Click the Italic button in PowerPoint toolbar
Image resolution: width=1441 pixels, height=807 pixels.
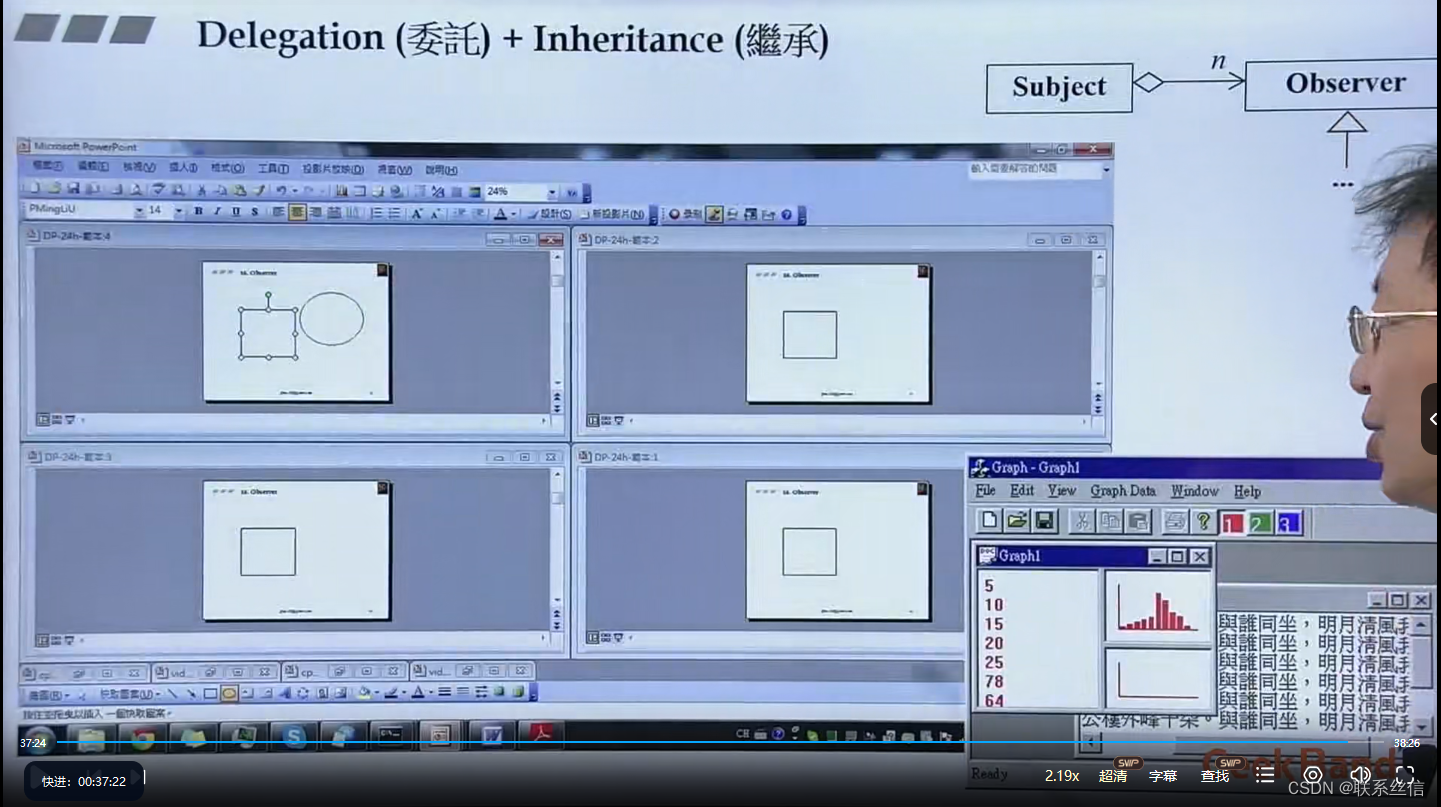click(217, 212)
